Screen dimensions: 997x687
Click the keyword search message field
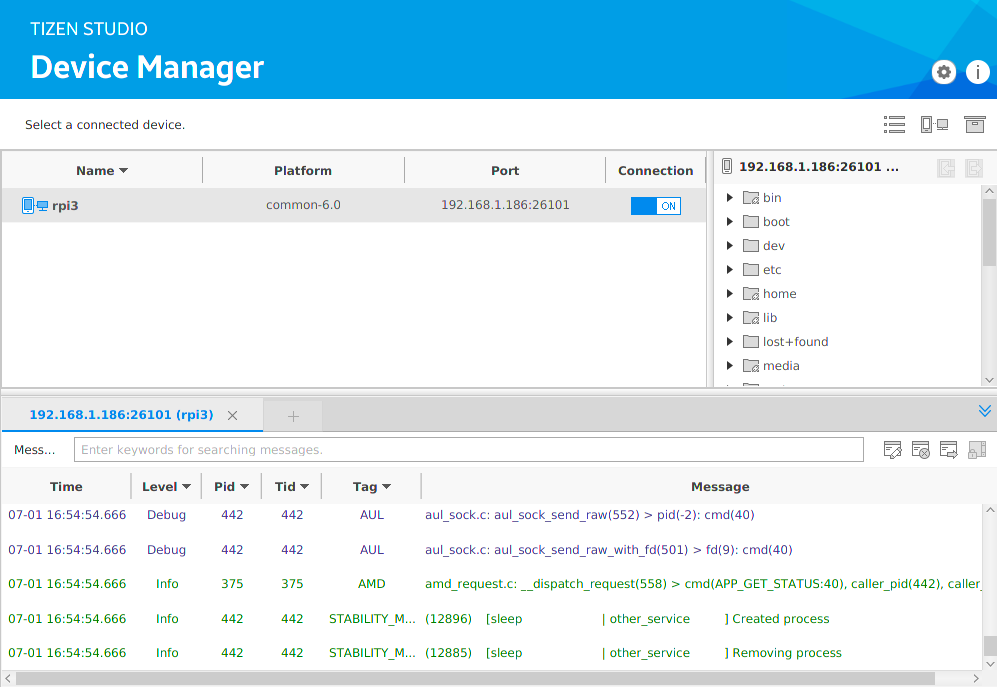tap(469, 450)
